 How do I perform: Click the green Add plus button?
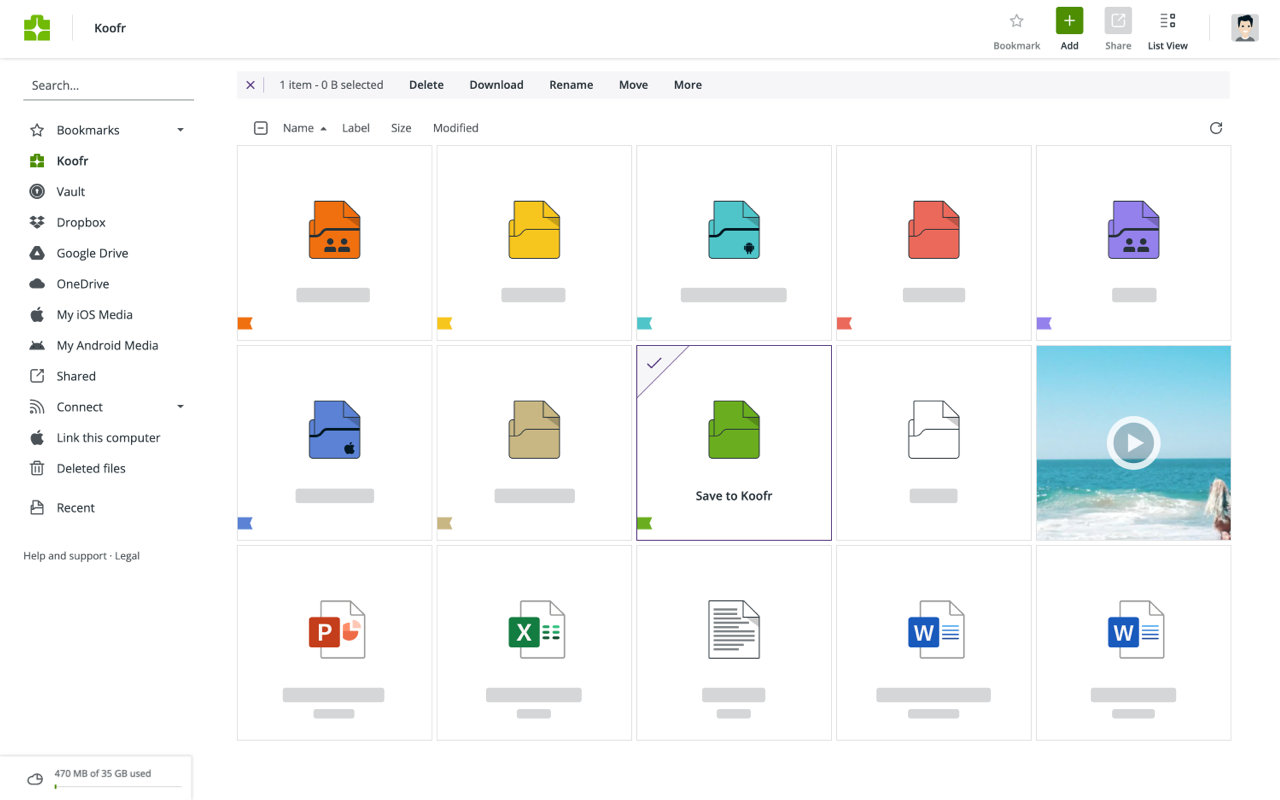(x=1069, y=21)
